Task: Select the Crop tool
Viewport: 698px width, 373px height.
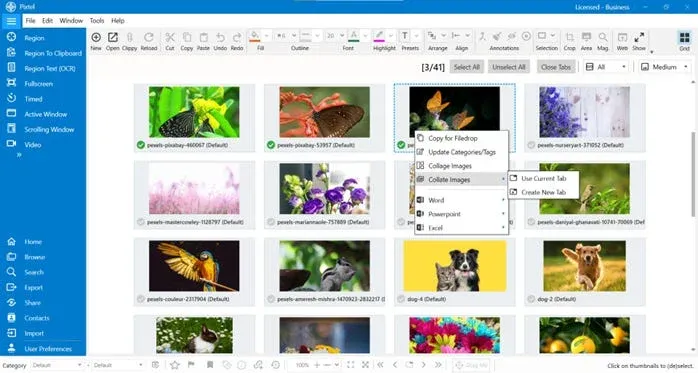Action: (x=569, y=37)
